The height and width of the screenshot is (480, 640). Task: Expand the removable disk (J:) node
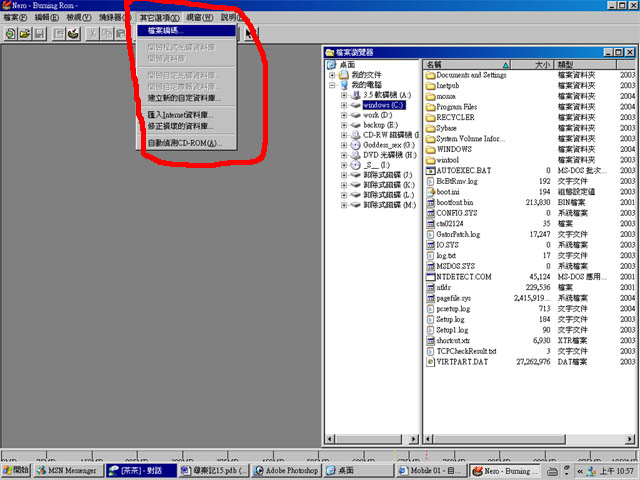[344, 175]
